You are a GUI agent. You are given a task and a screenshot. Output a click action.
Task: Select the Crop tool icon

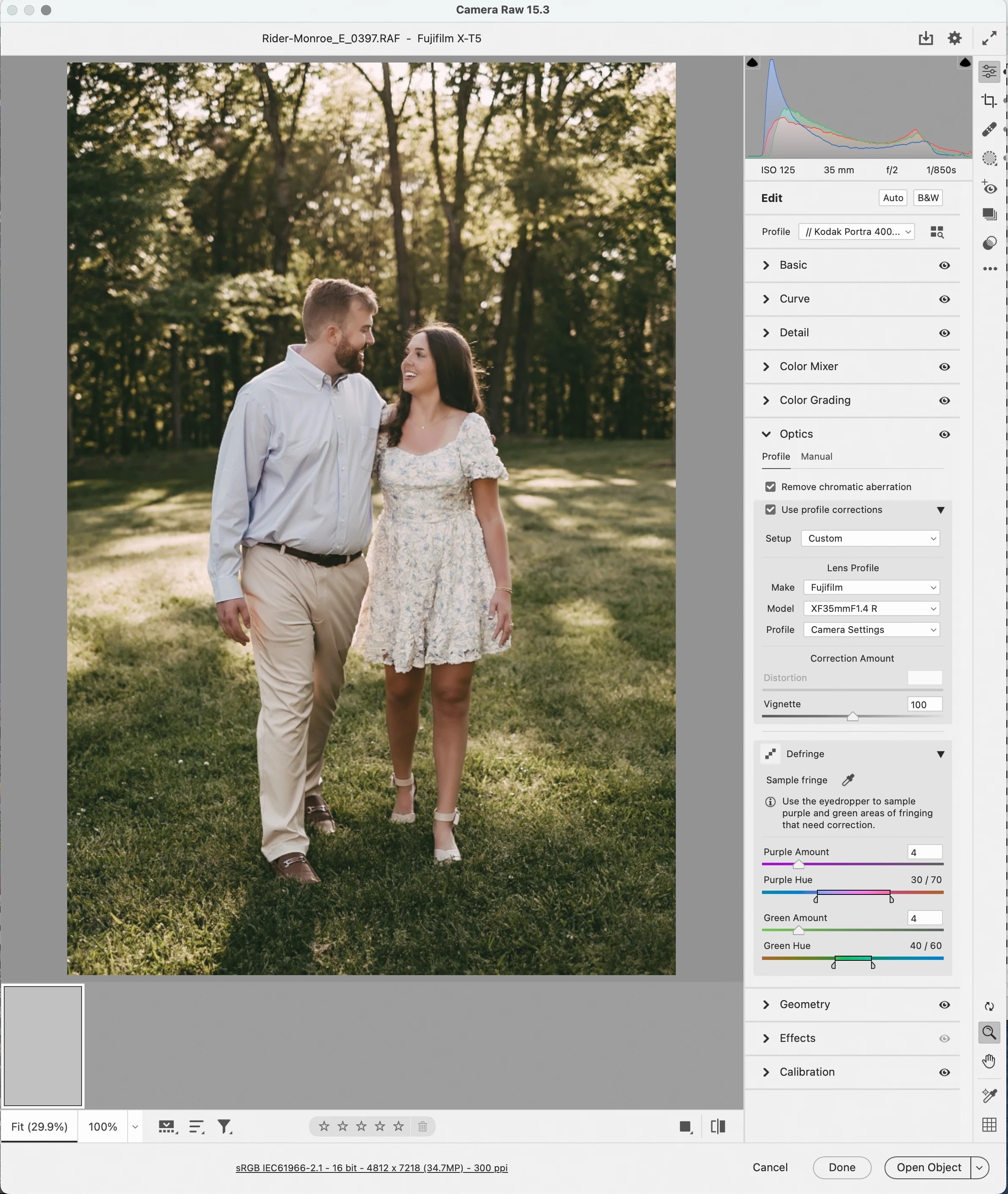(x=989, y=101)
